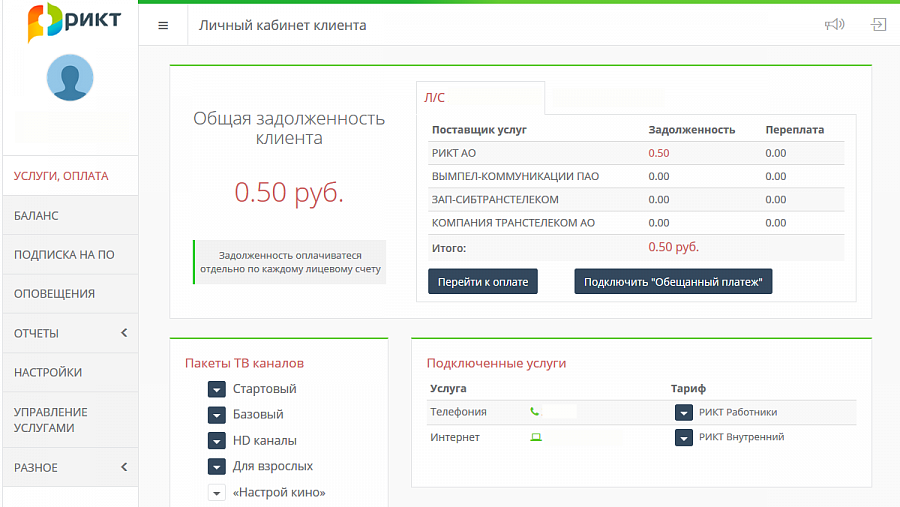Open РИКТ Внутренний tariff dropdown
900x507 pixels.
(684, 437)
